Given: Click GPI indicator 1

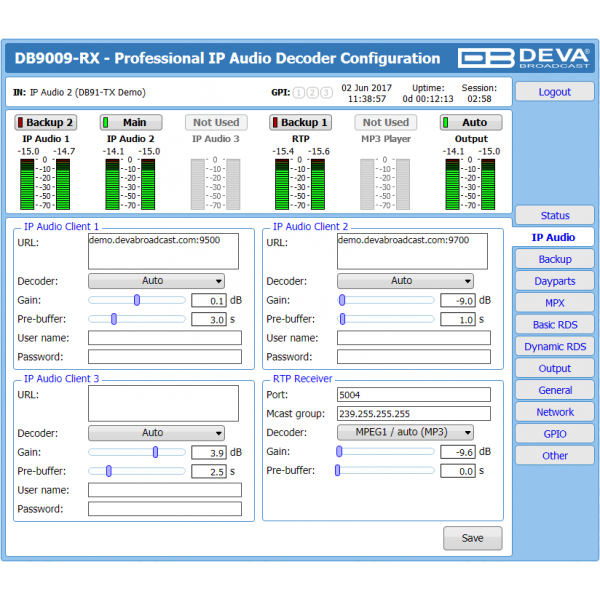Looking at the screenshot, I should 299,93.
